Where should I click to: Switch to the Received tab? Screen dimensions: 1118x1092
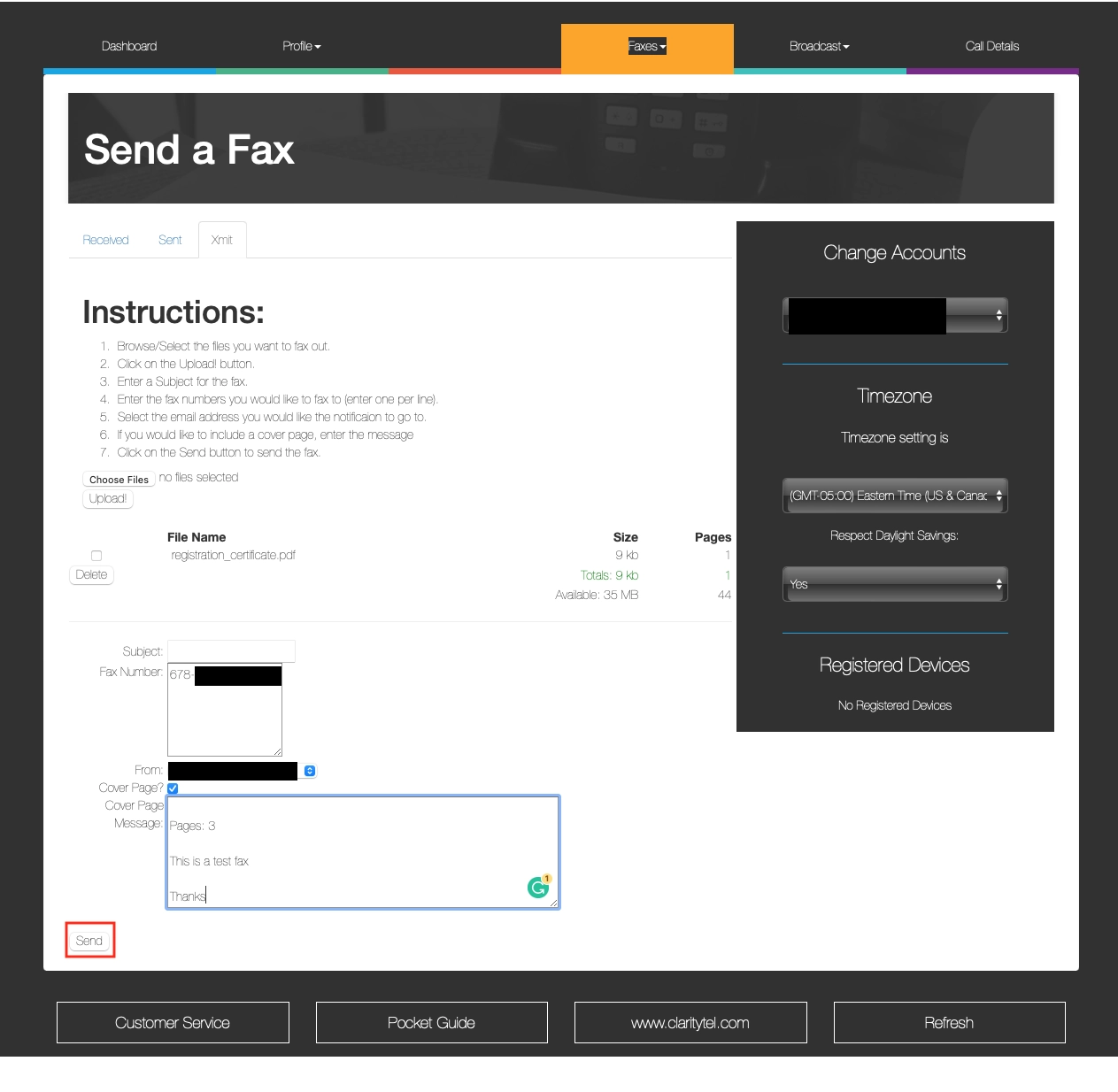[105, 240]
